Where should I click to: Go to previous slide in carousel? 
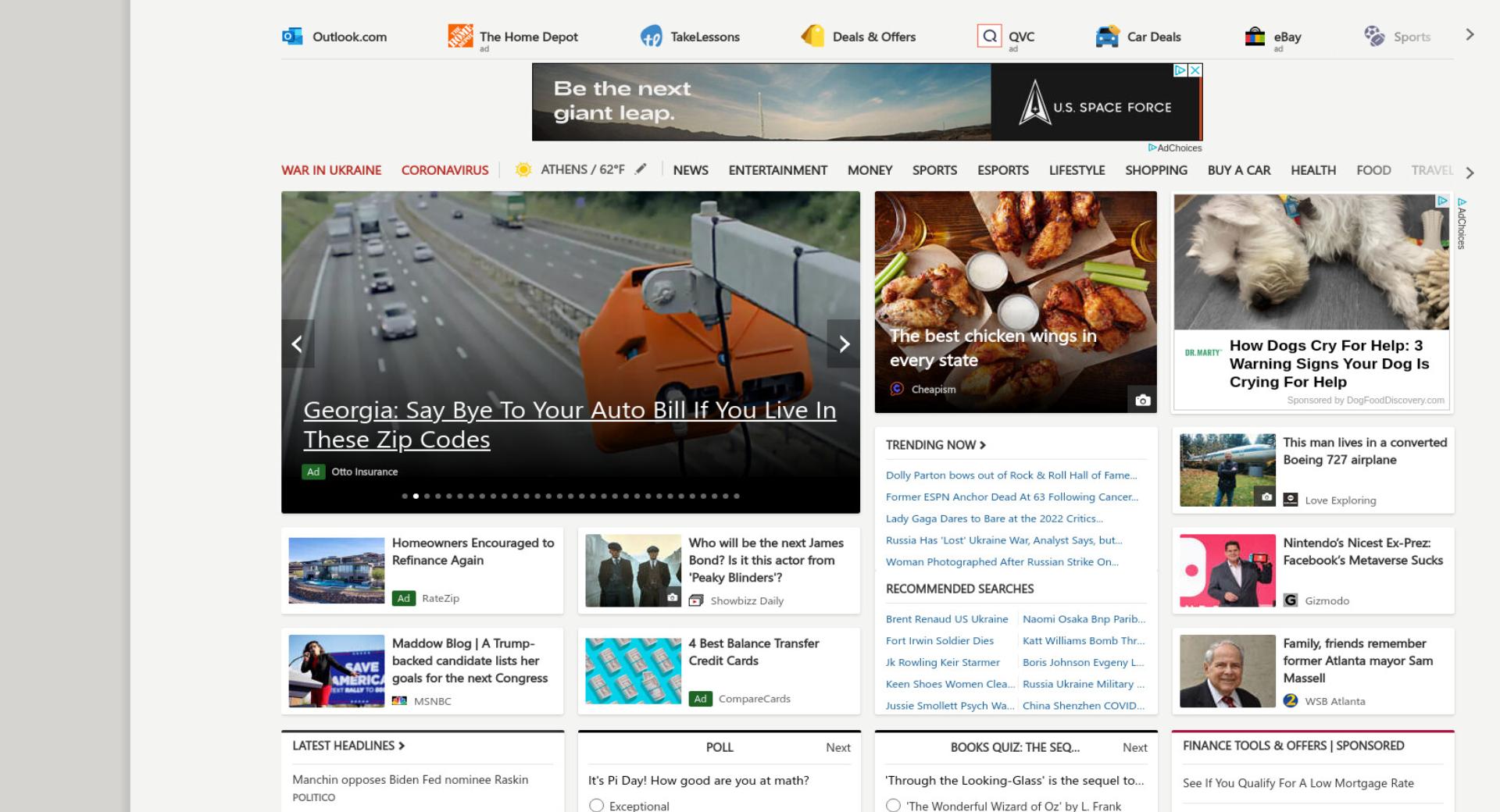(298, 344)
